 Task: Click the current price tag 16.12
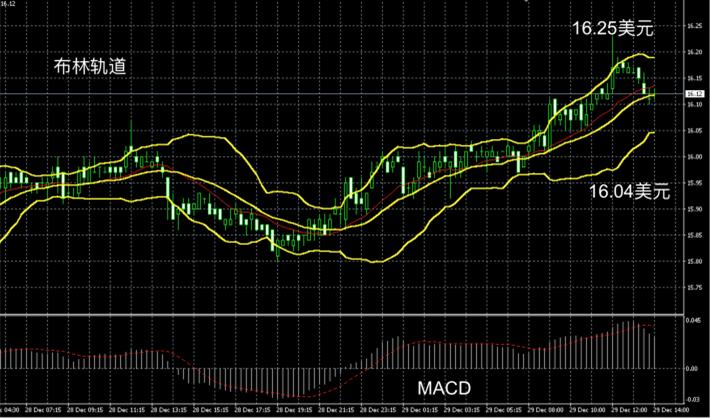[x=695, y=94]
